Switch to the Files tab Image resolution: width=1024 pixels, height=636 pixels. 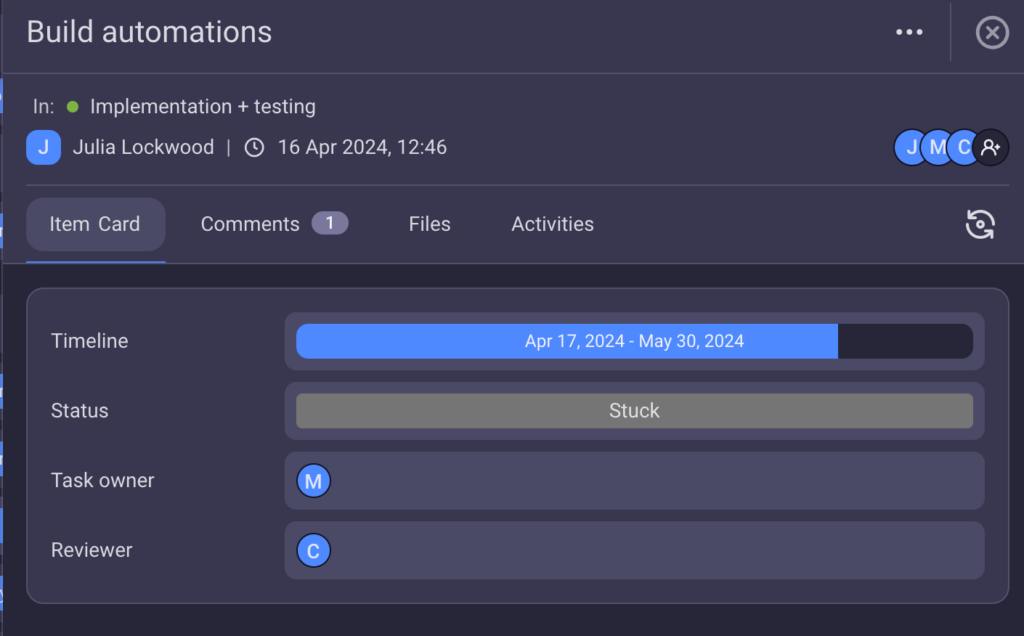(429, 224)
